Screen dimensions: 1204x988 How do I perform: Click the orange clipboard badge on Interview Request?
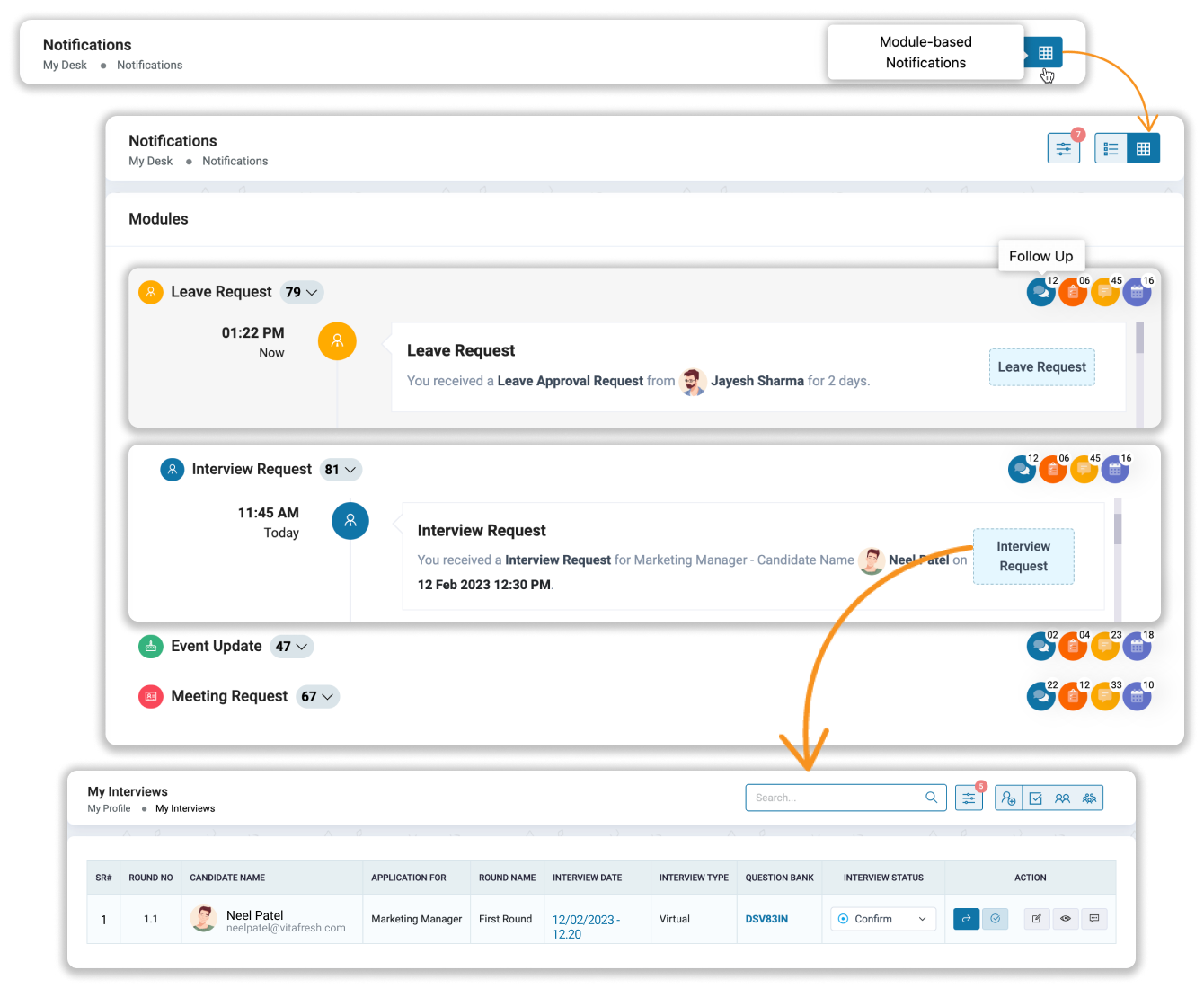pos(1053,469)
